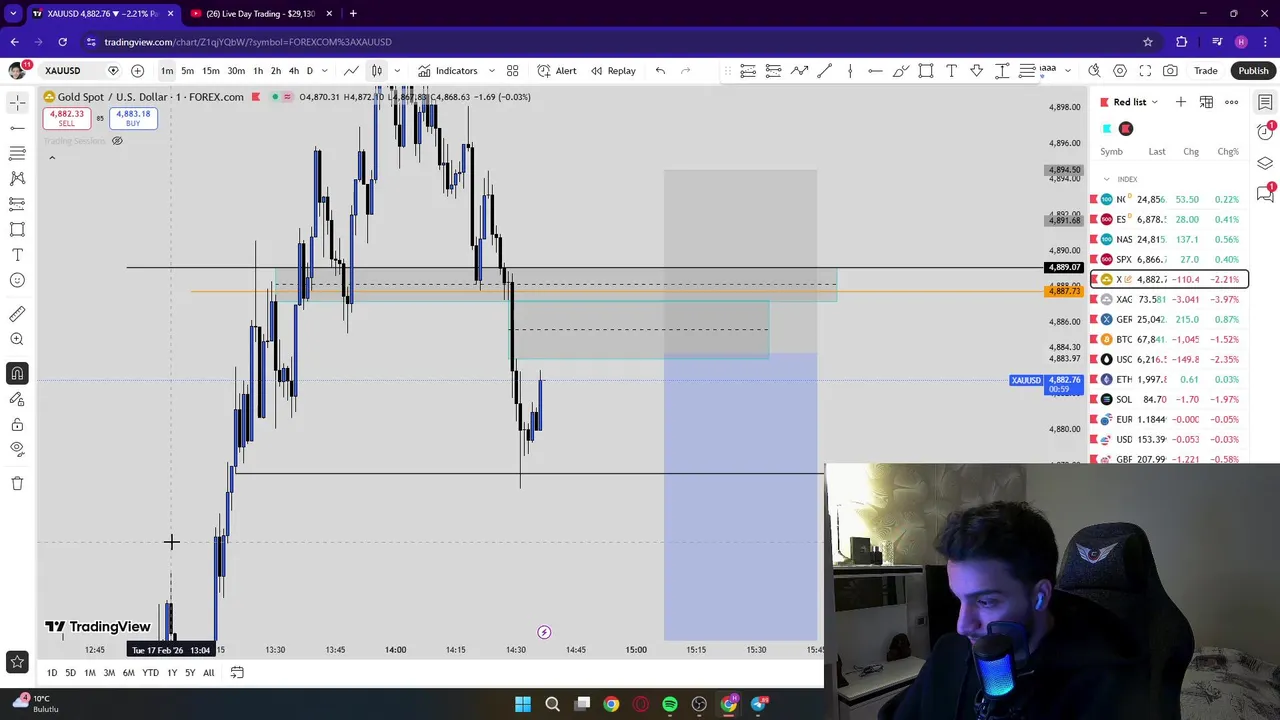Viewport: 1280px width, 720px height.
Task: Toggle stay in drawing mode
Action: pyautogui.click(x=17, y=399)
